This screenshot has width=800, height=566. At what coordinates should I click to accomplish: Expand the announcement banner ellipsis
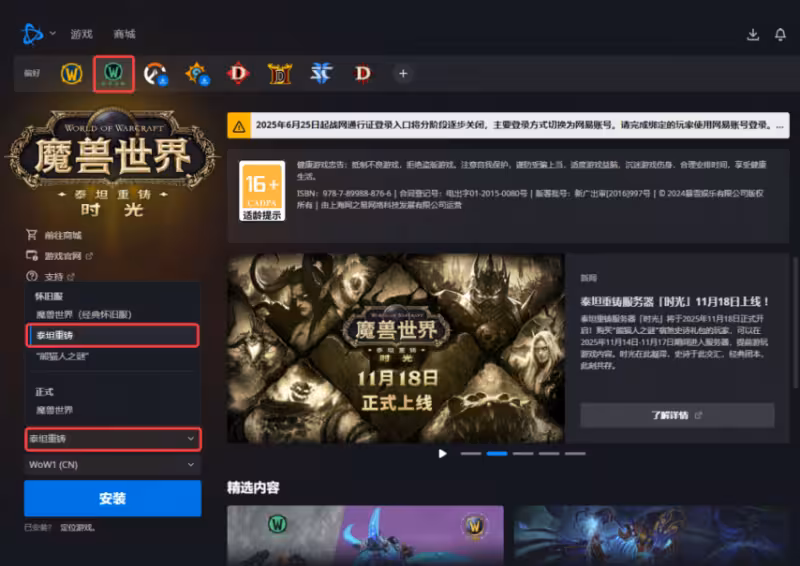(x=780, y=126)
